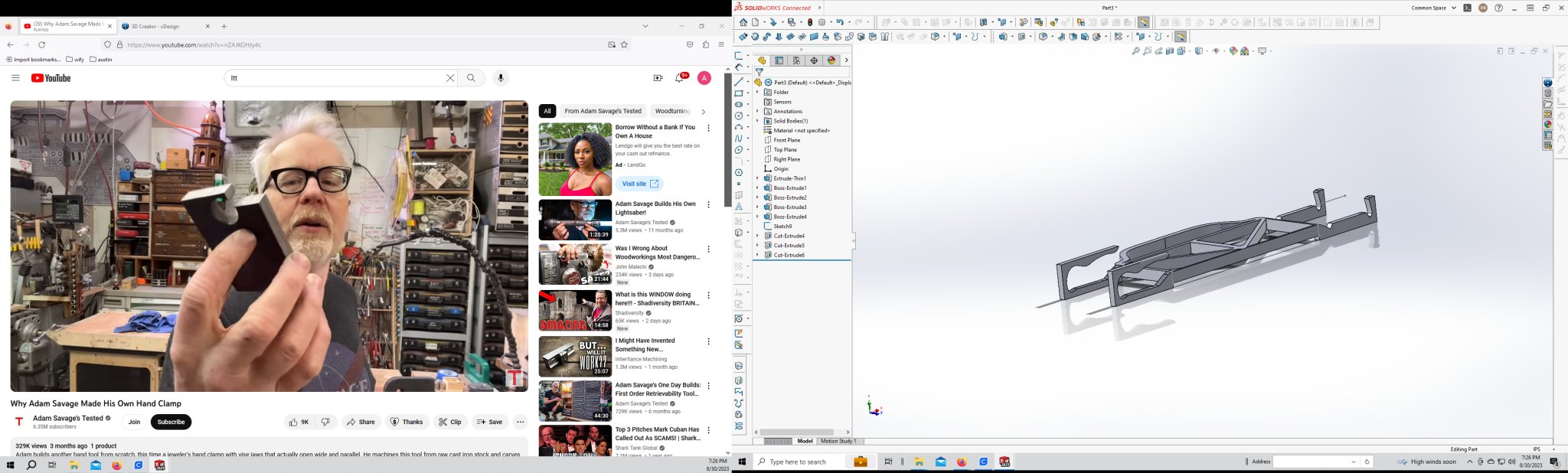
Task: Switch to the Motion Study 1 tab
Action: tap(838, 442)
